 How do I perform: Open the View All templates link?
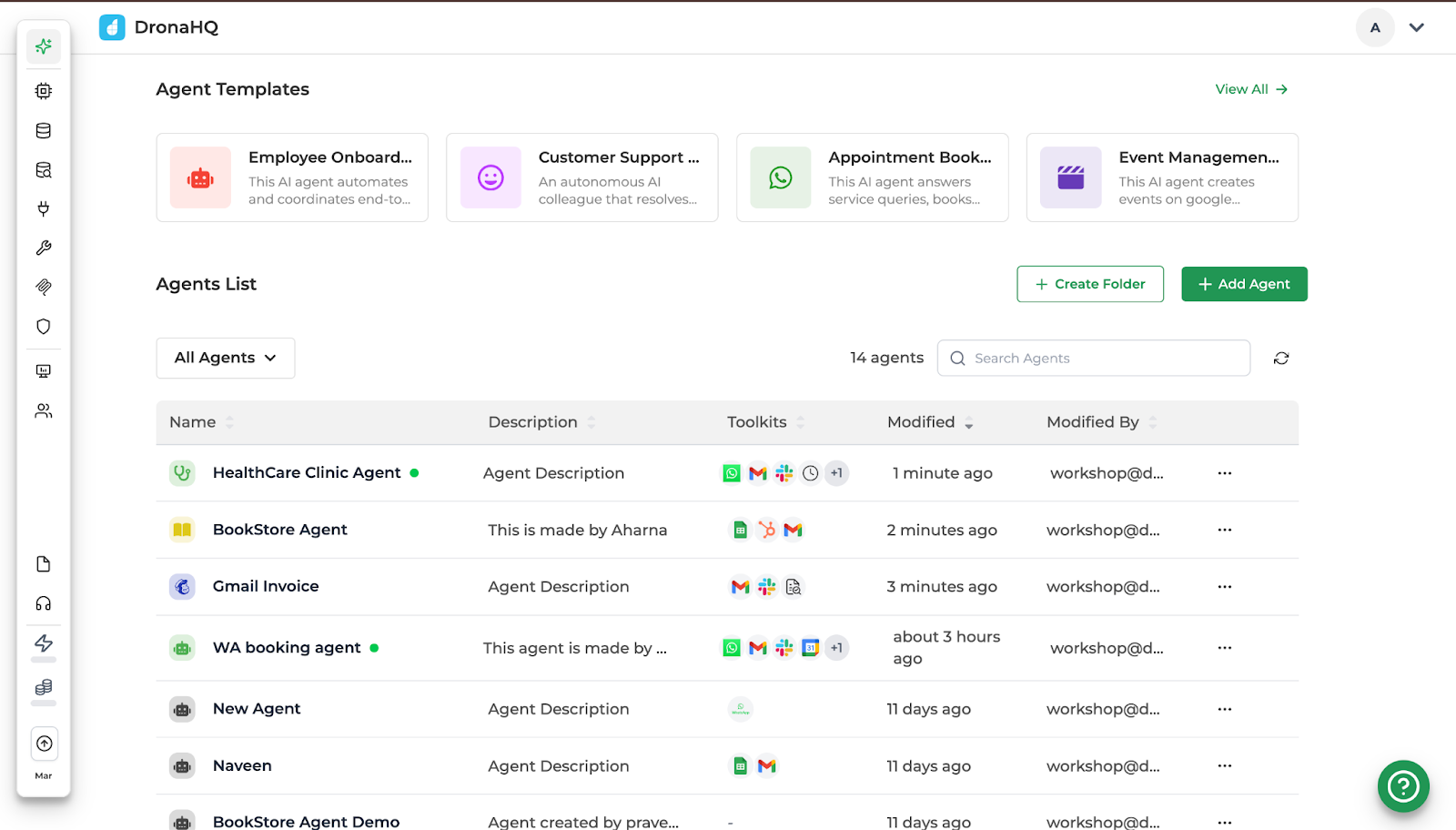[x=1251, y=89]
